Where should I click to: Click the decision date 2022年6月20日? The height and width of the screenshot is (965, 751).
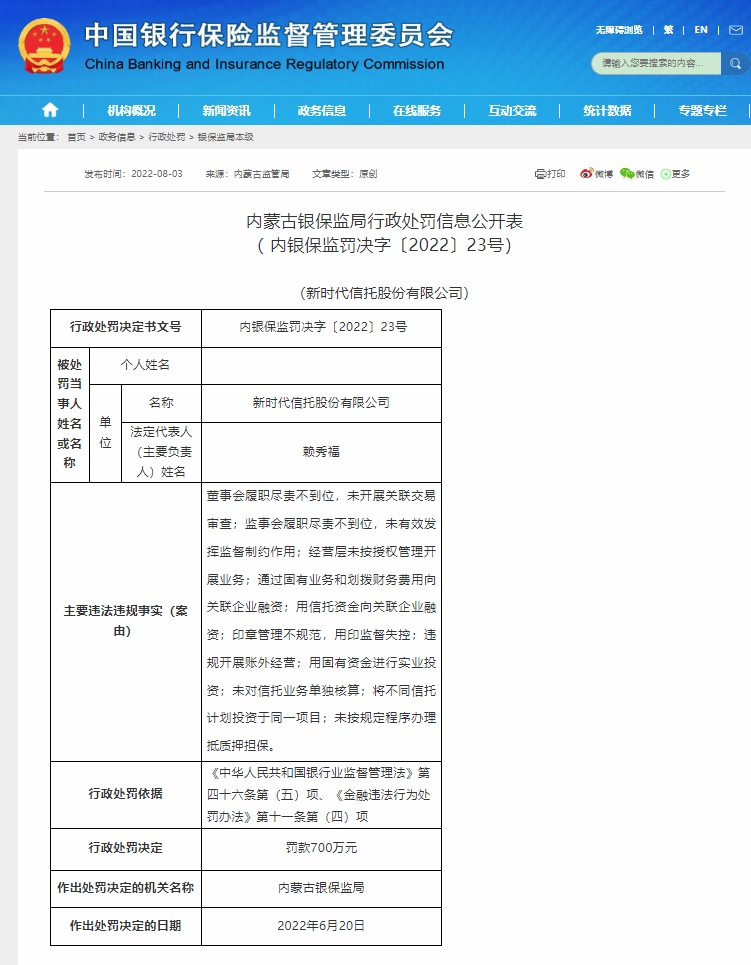321,926
